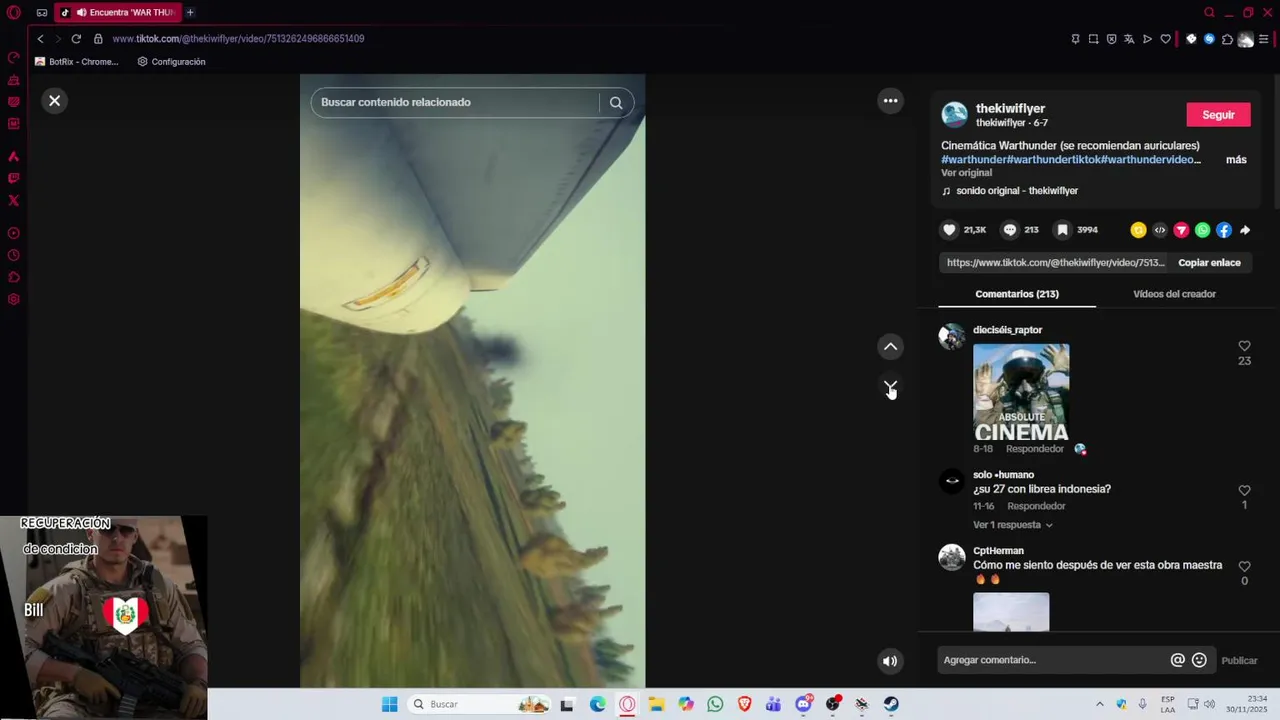Open the tab islands workspace icon

coord(42,12)
